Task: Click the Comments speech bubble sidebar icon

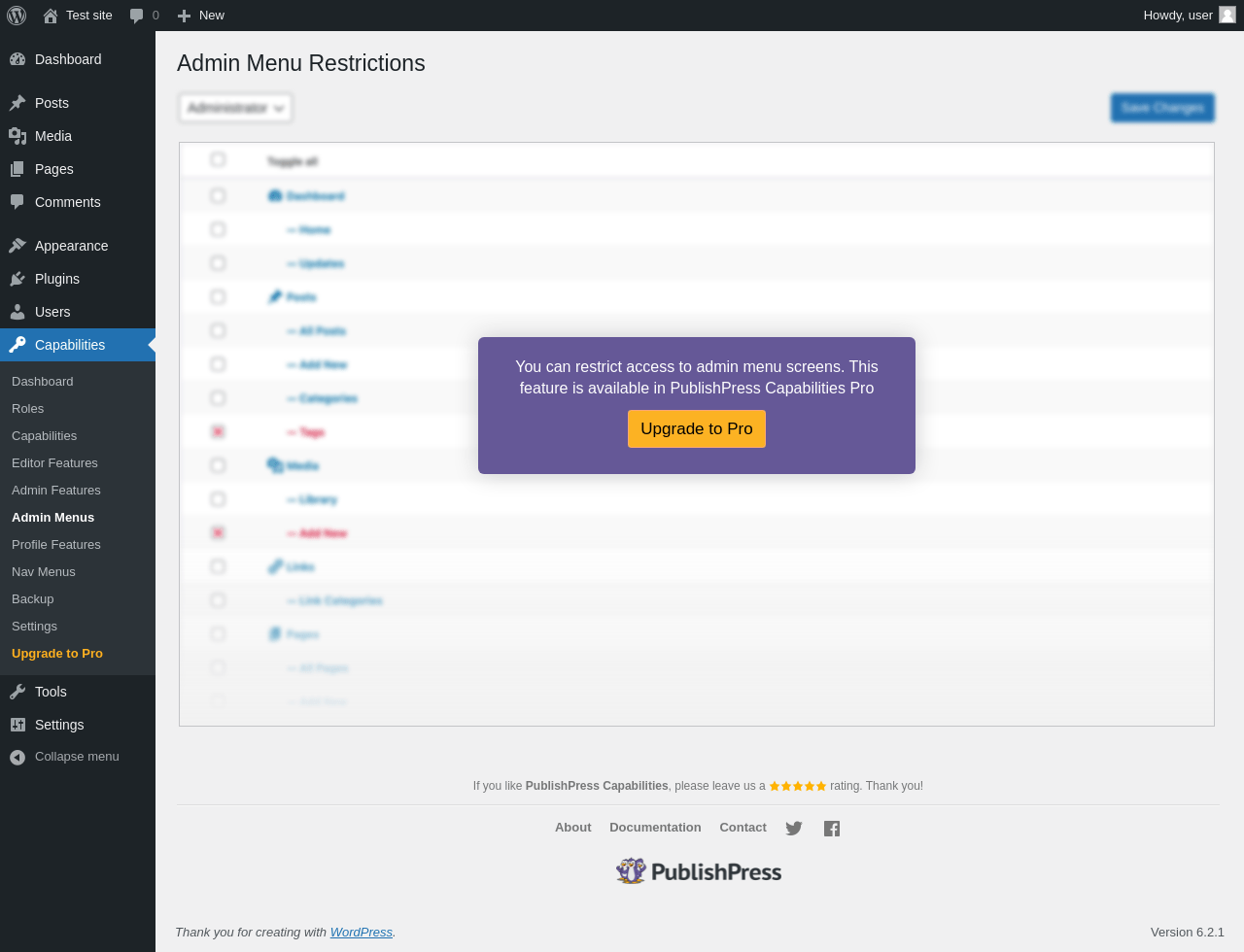Action: [x=17, y=202]
